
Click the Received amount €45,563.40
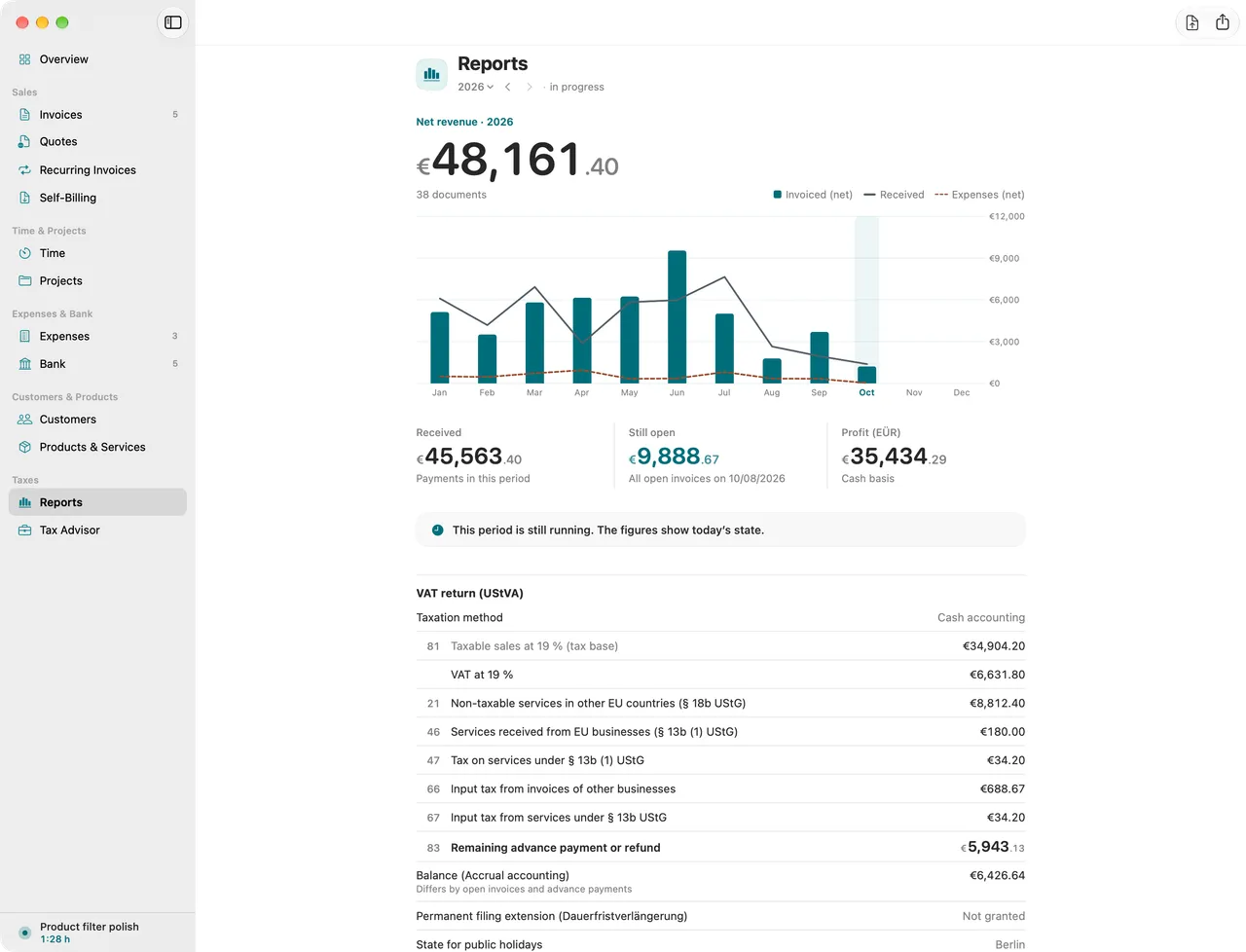pyautogui.click(x=469, y=457)
